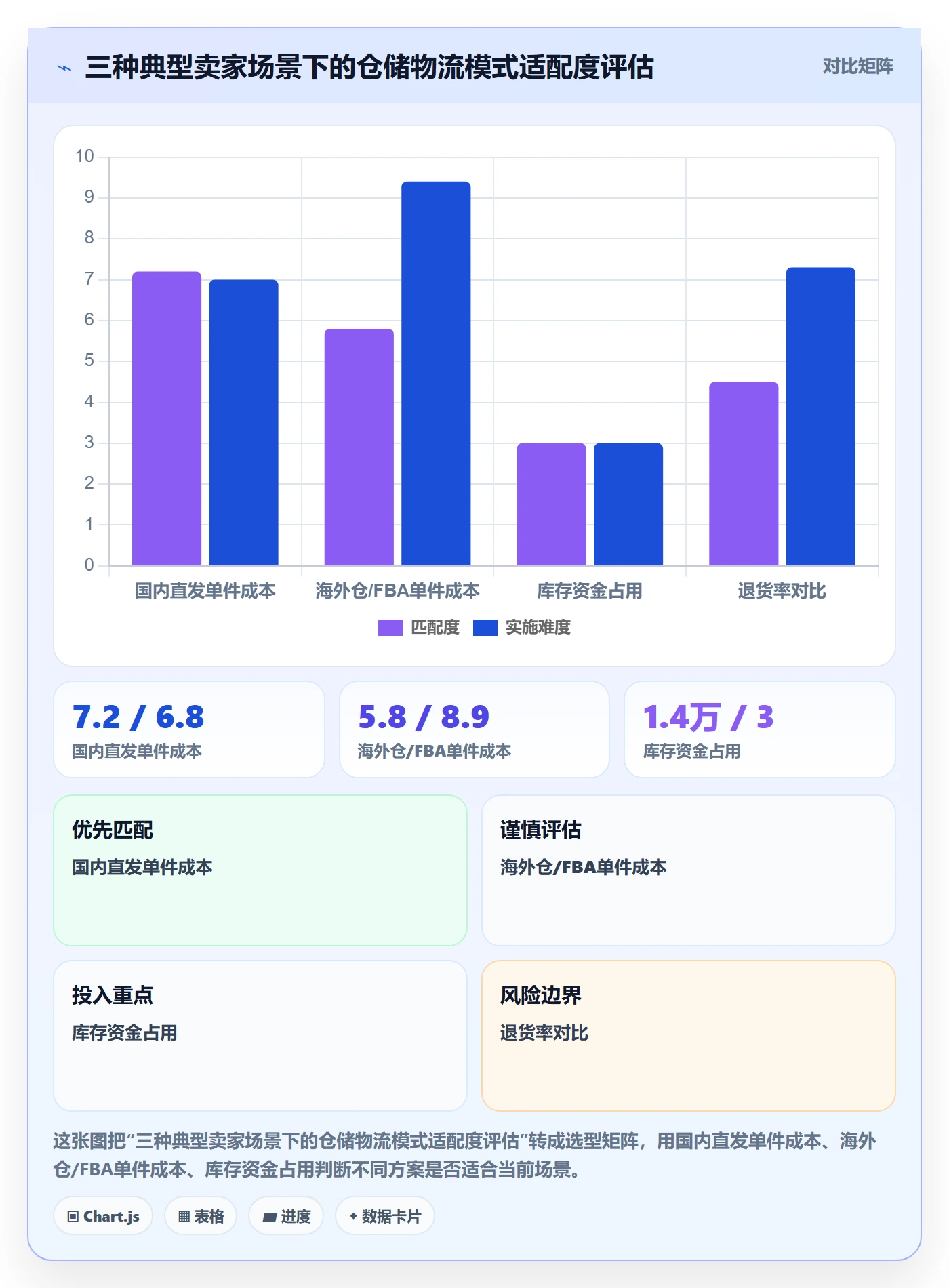
Task: Click 库存资金占用 text in 投入重点 card
Action: pyautogui.click(x=125, y=1033)
